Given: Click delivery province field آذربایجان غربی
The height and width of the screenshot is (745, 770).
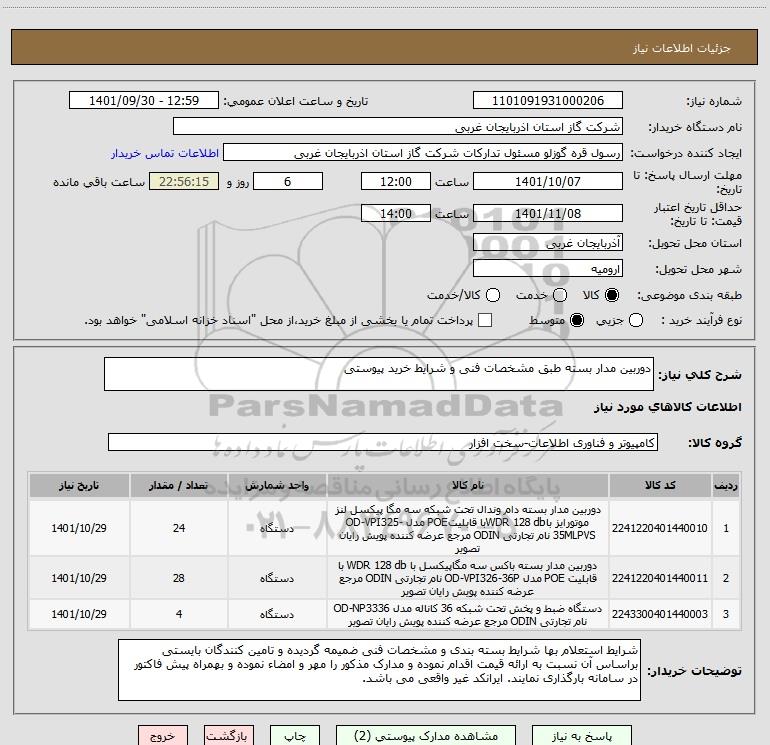Looking at the screenshot, I should 548,243.
